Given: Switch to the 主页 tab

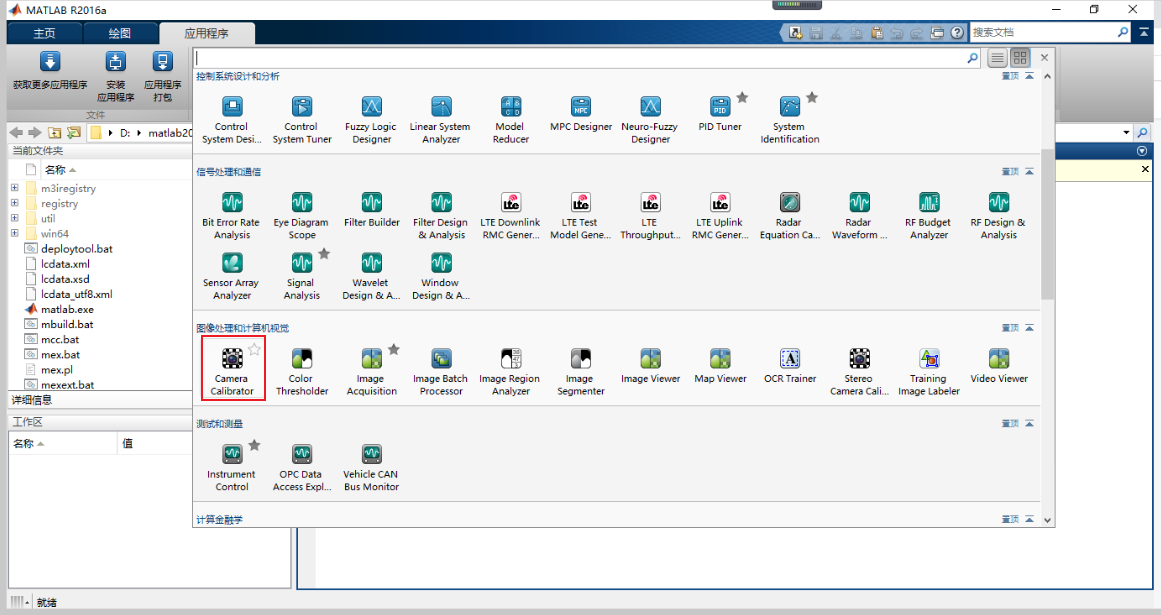Looking at the screenshot, I should (44, 33).
